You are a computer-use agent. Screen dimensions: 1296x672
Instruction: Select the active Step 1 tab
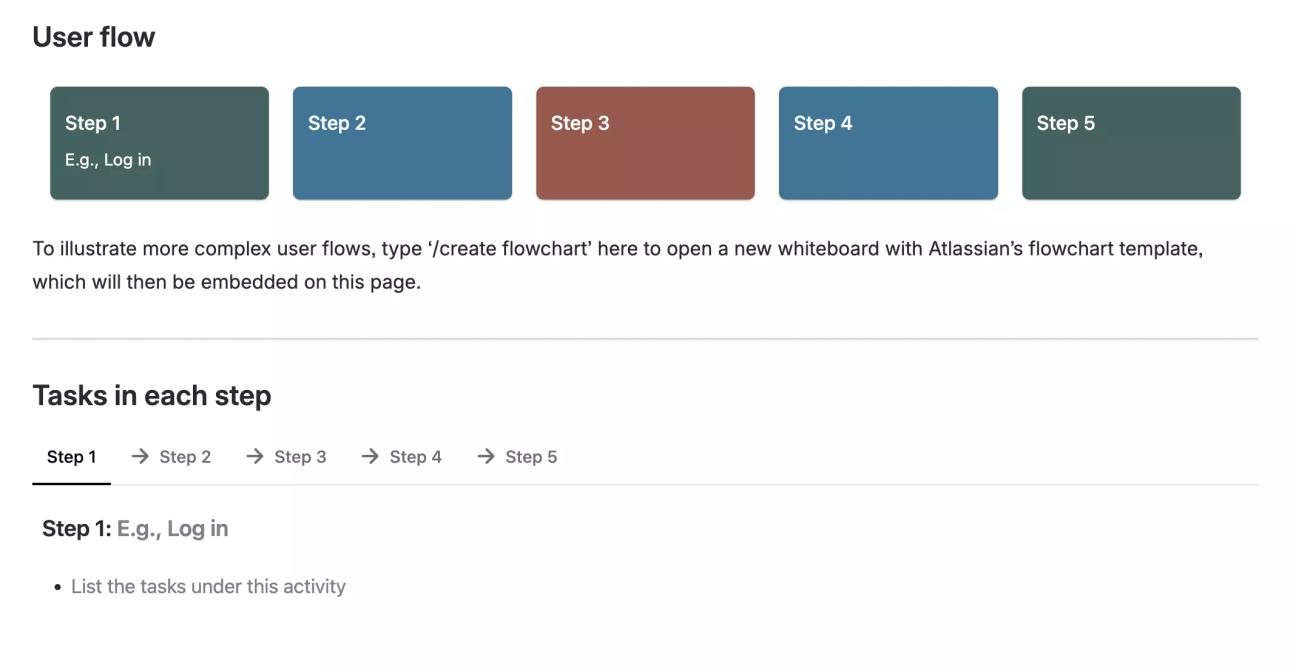click(x=71, y=456)
